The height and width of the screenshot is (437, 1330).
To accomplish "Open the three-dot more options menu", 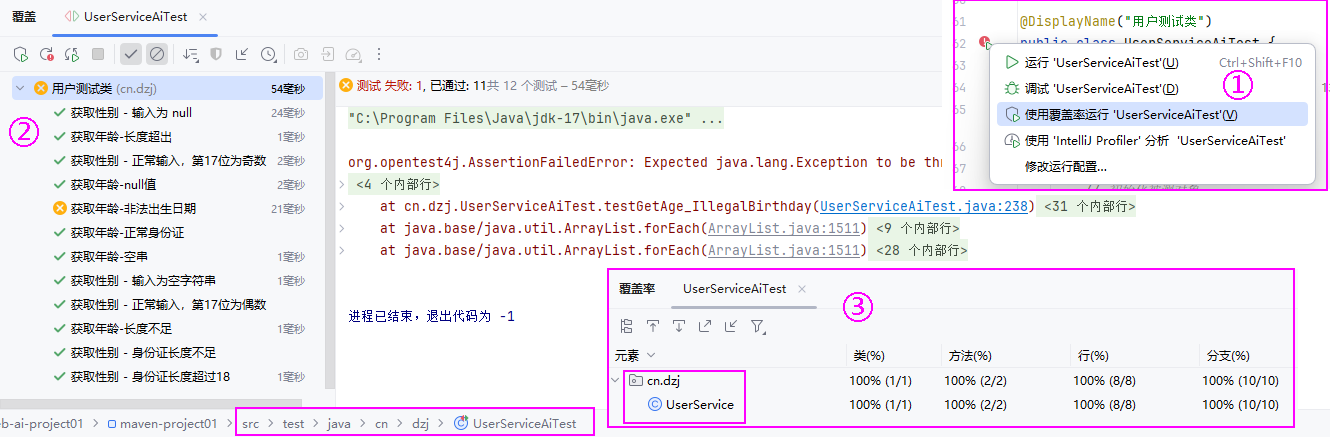I will 379,54.
